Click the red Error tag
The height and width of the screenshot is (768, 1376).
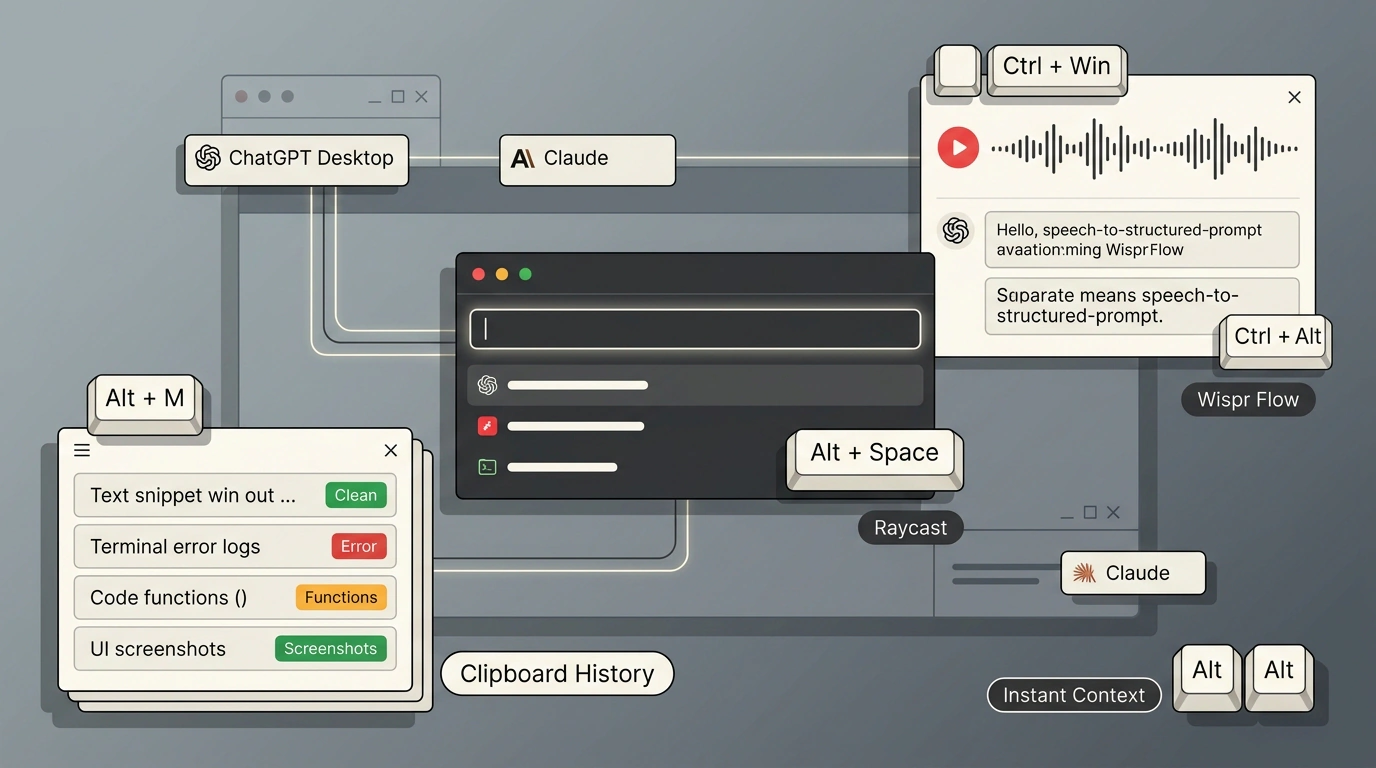click(358, 546)
